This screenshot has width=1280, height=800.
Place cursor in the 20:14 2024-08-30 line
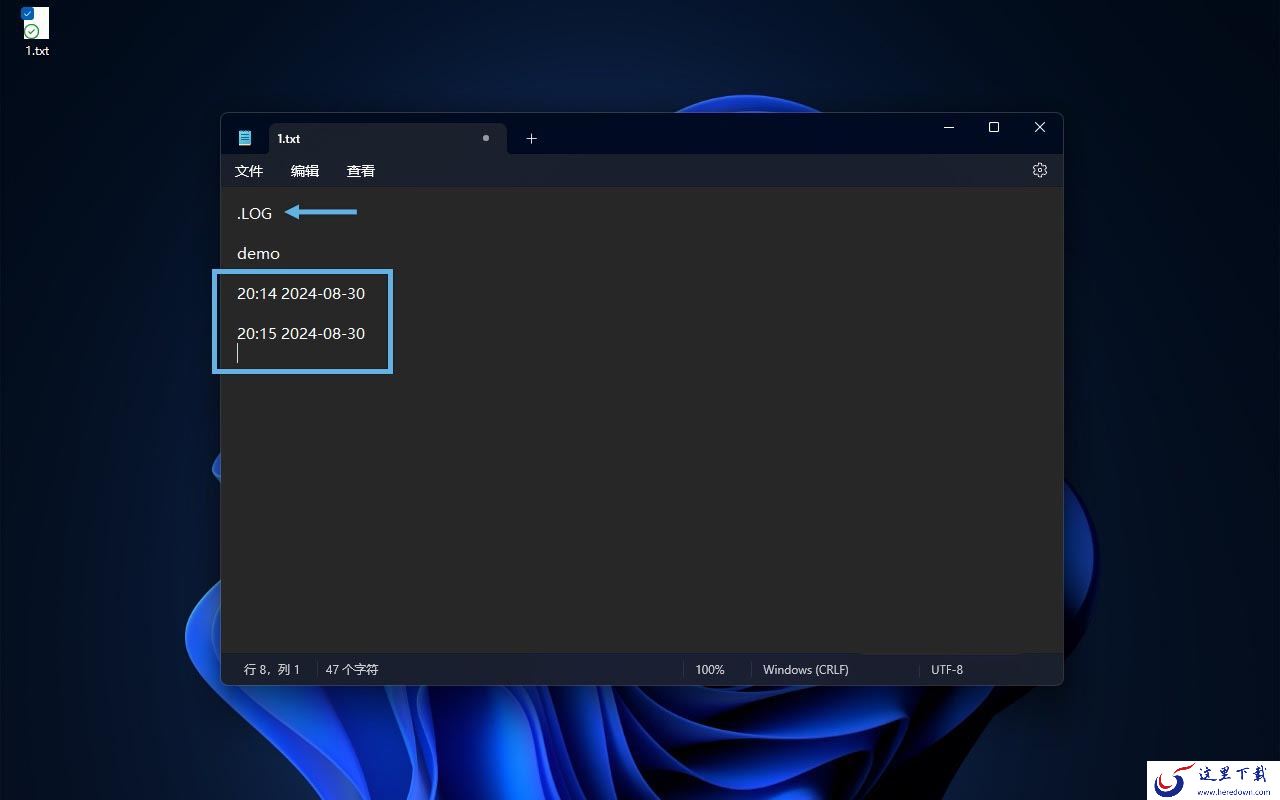[301, 293]
